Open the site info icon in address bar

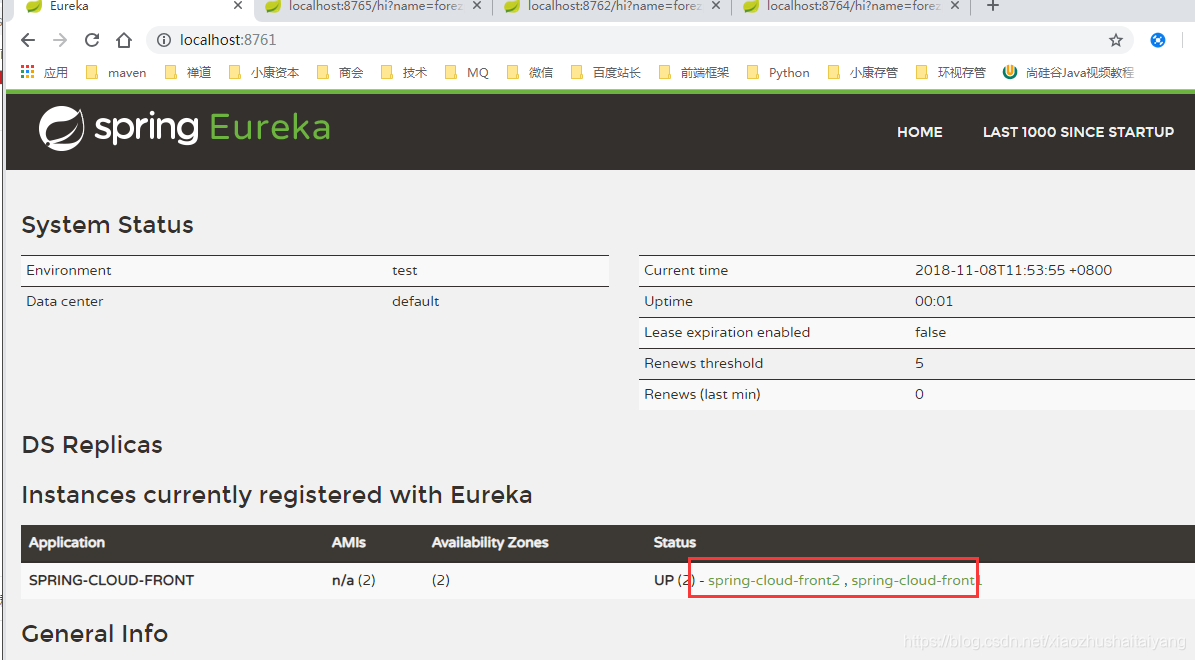[x=164, y=40]
